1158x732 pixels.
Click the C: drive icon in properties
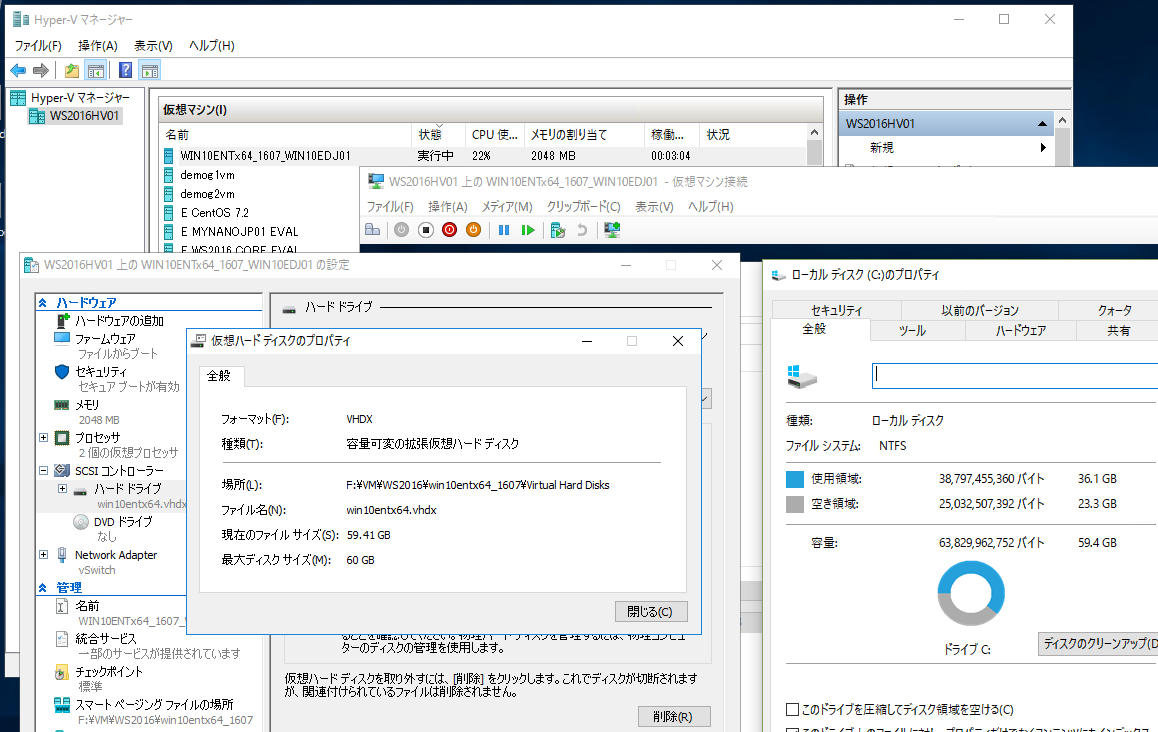coord(802,376)
